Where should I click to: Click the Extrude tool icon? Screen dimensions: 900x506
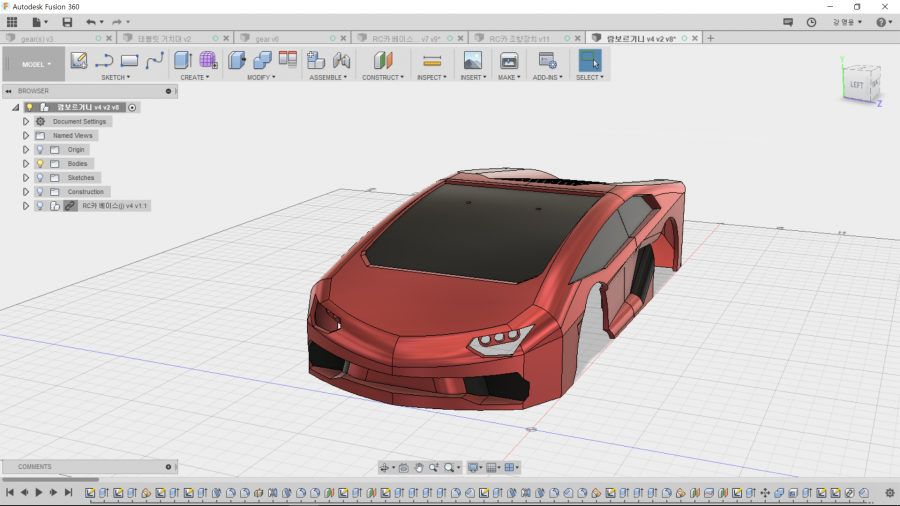(183, 60)
